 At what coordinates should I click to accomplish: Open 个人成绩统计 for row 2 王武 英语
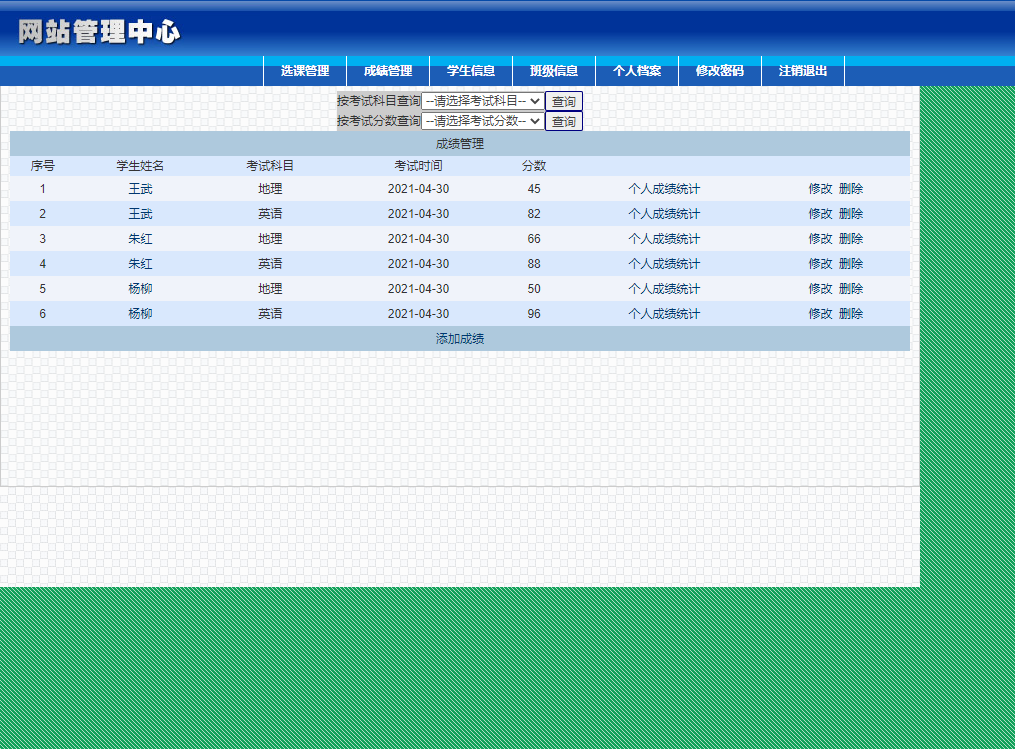tap(664, 214)
